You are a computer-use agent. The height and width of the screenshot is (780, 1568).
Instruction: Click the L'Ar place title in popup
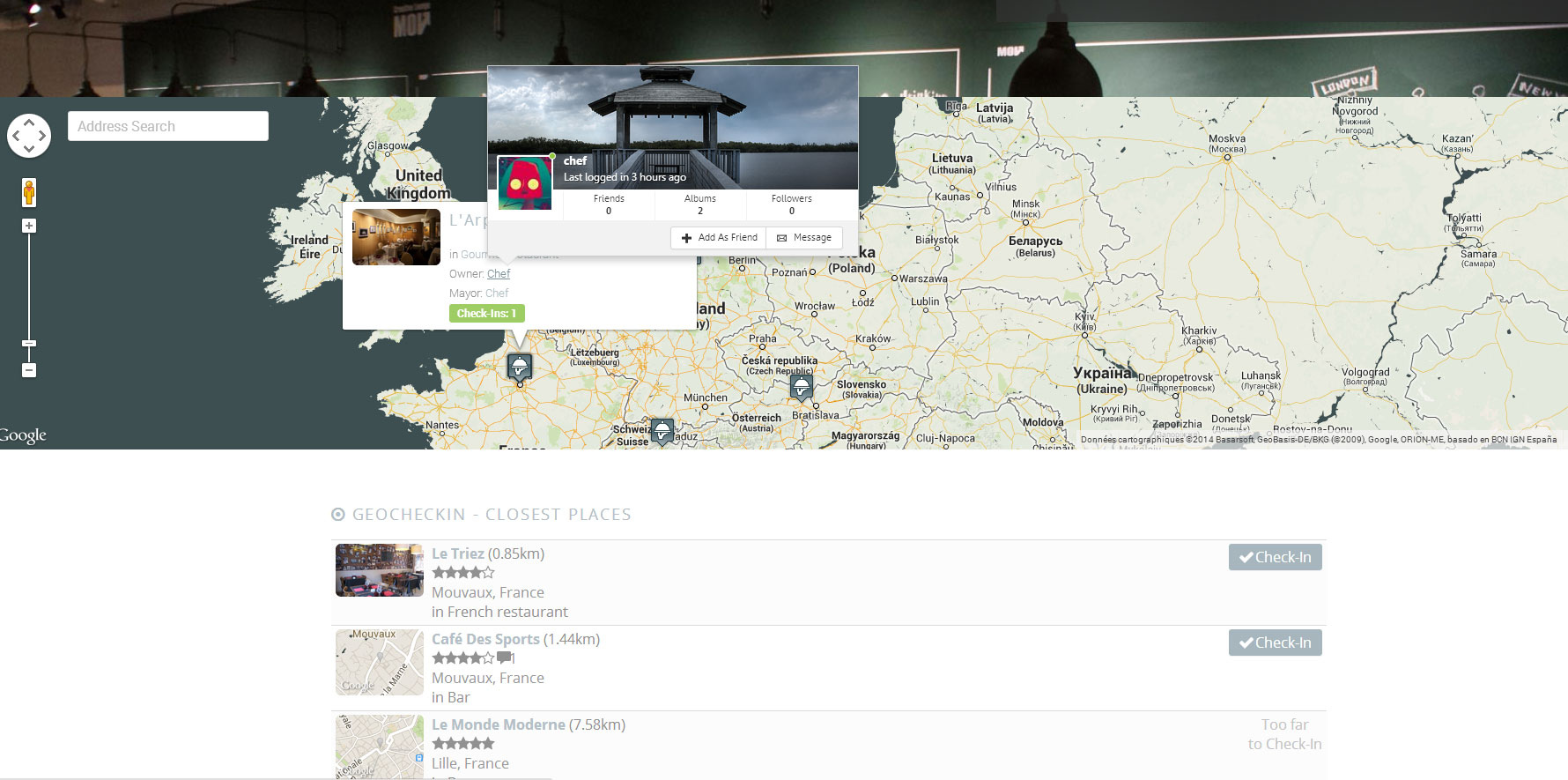(467, 220)
